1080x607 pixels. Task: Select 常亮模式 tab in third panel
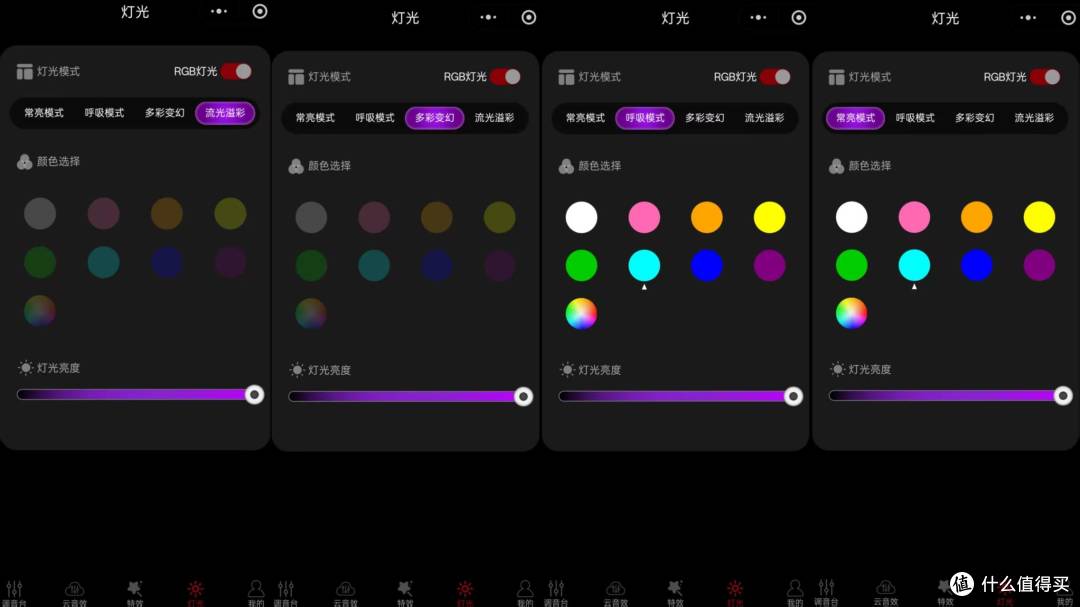[585, 118]
